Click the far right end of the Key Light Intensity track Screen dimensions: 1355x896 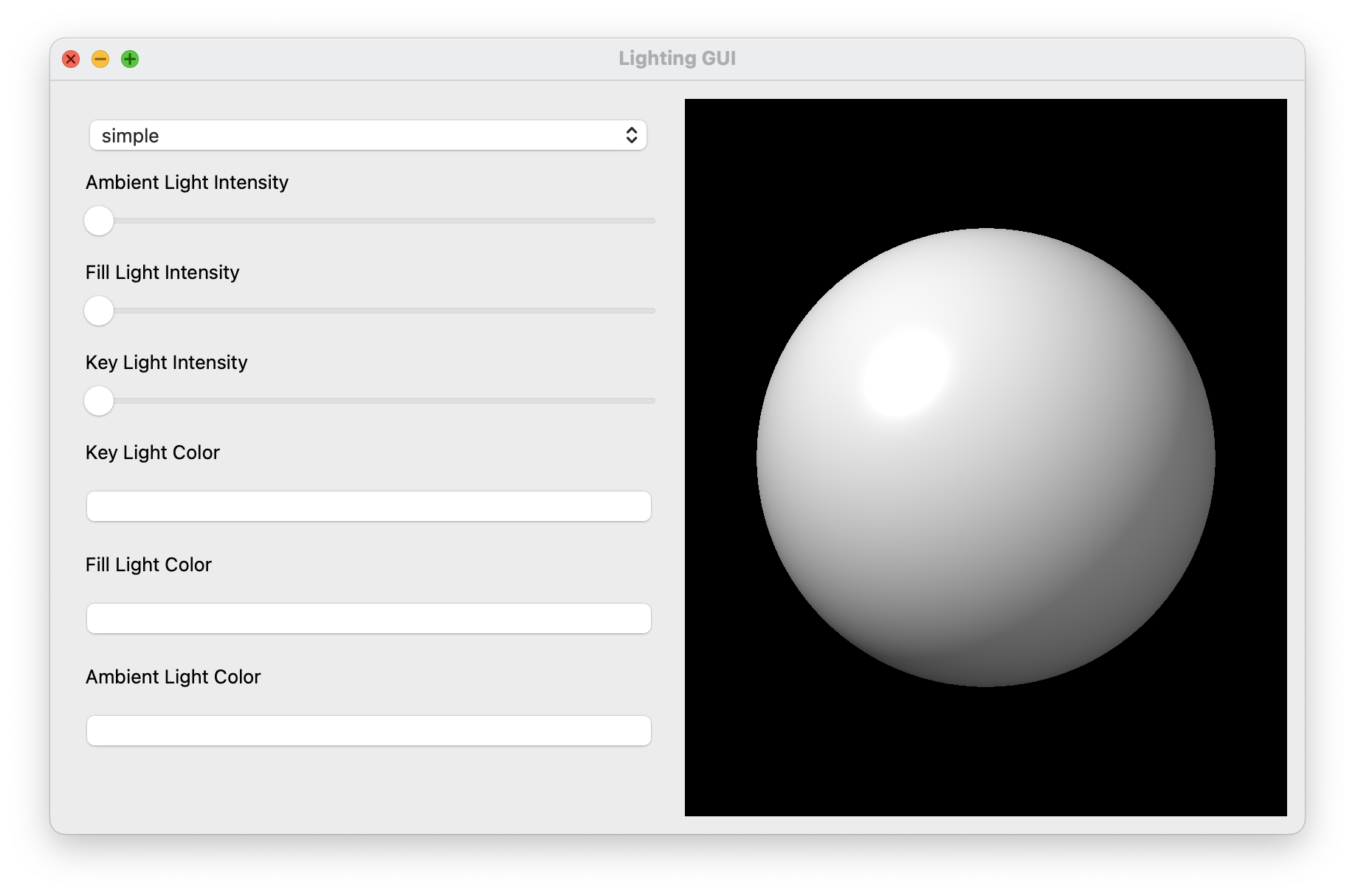coord(651,401)
